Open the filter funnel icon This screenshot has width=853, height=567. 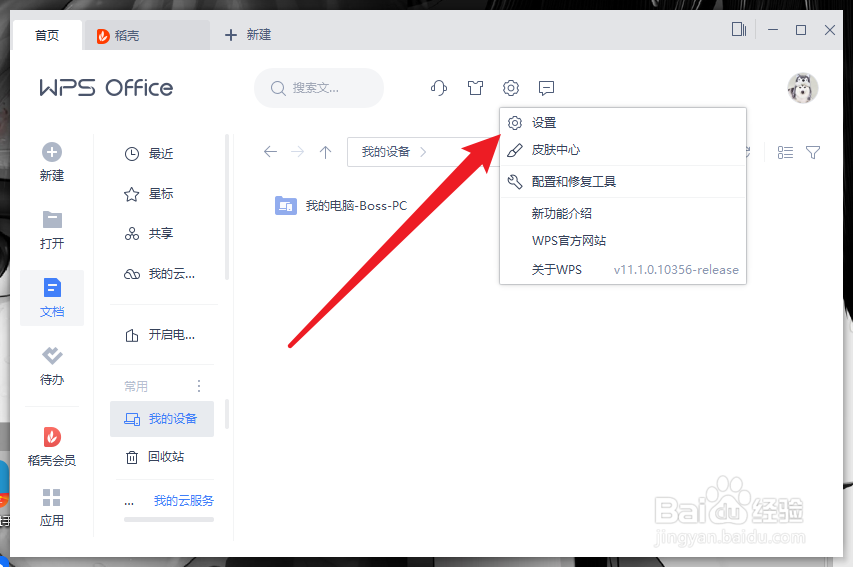pyautogui.click(x=813, y=152)
